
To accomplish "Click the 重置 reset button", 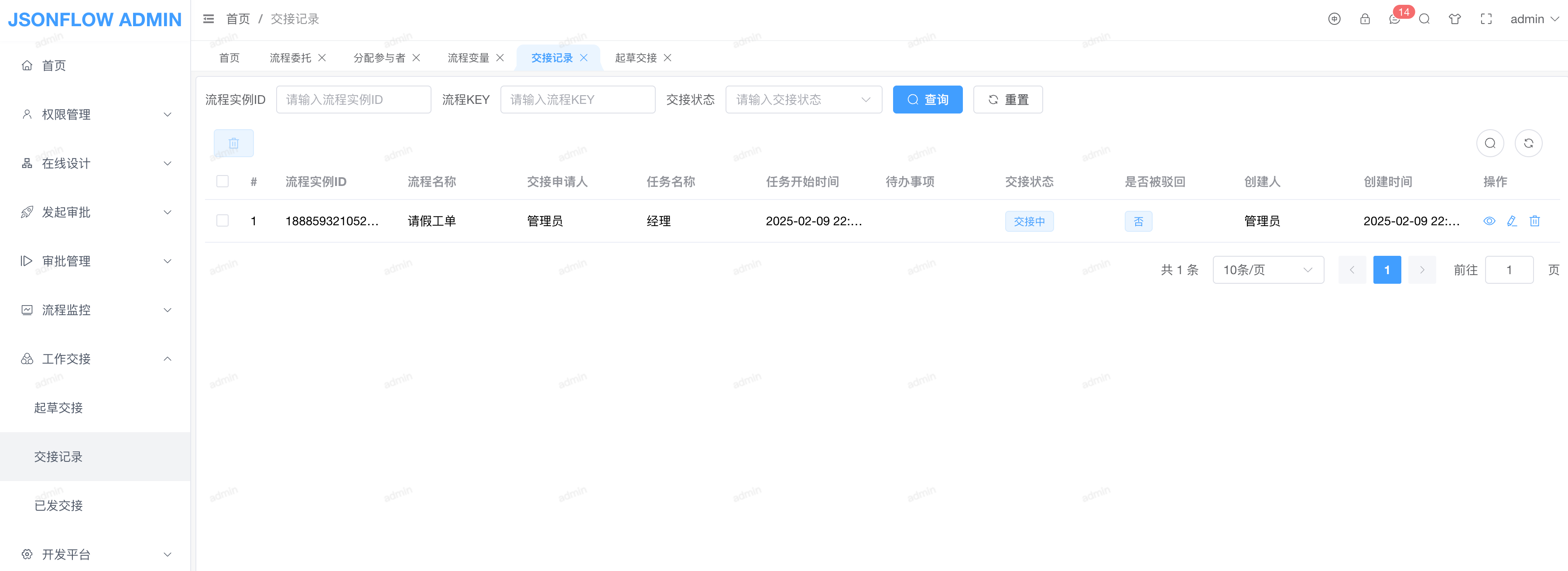I will (1007, 100).
